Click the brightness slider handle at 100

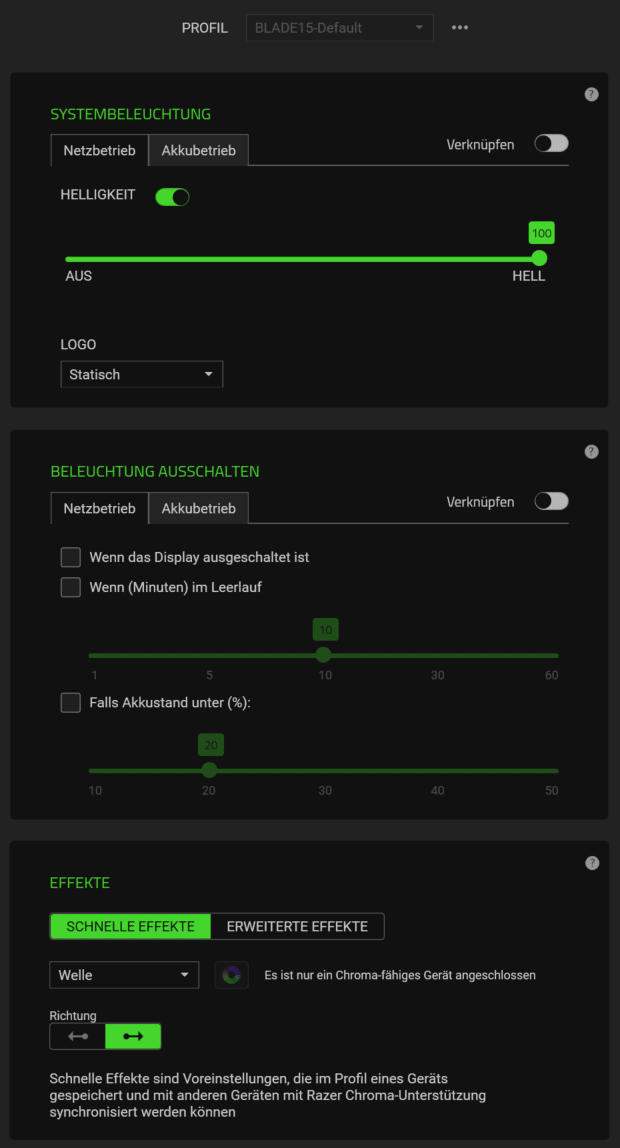(x=540, y=258)
